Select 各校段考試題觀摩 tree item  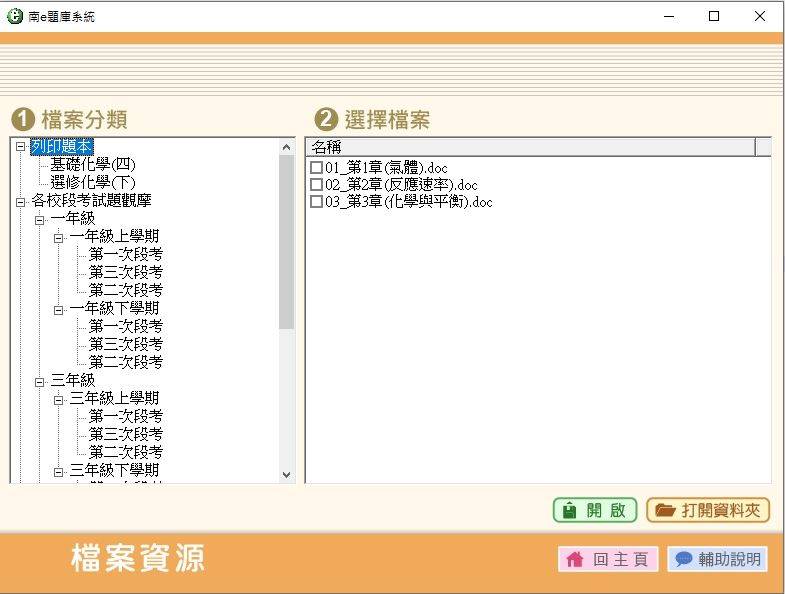[91, 200]
